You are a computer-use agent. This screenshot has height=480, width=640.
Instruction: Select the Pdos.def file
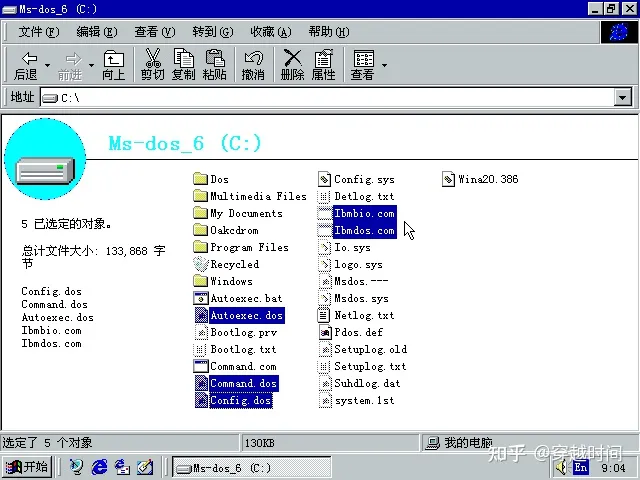tap(351, 333)
